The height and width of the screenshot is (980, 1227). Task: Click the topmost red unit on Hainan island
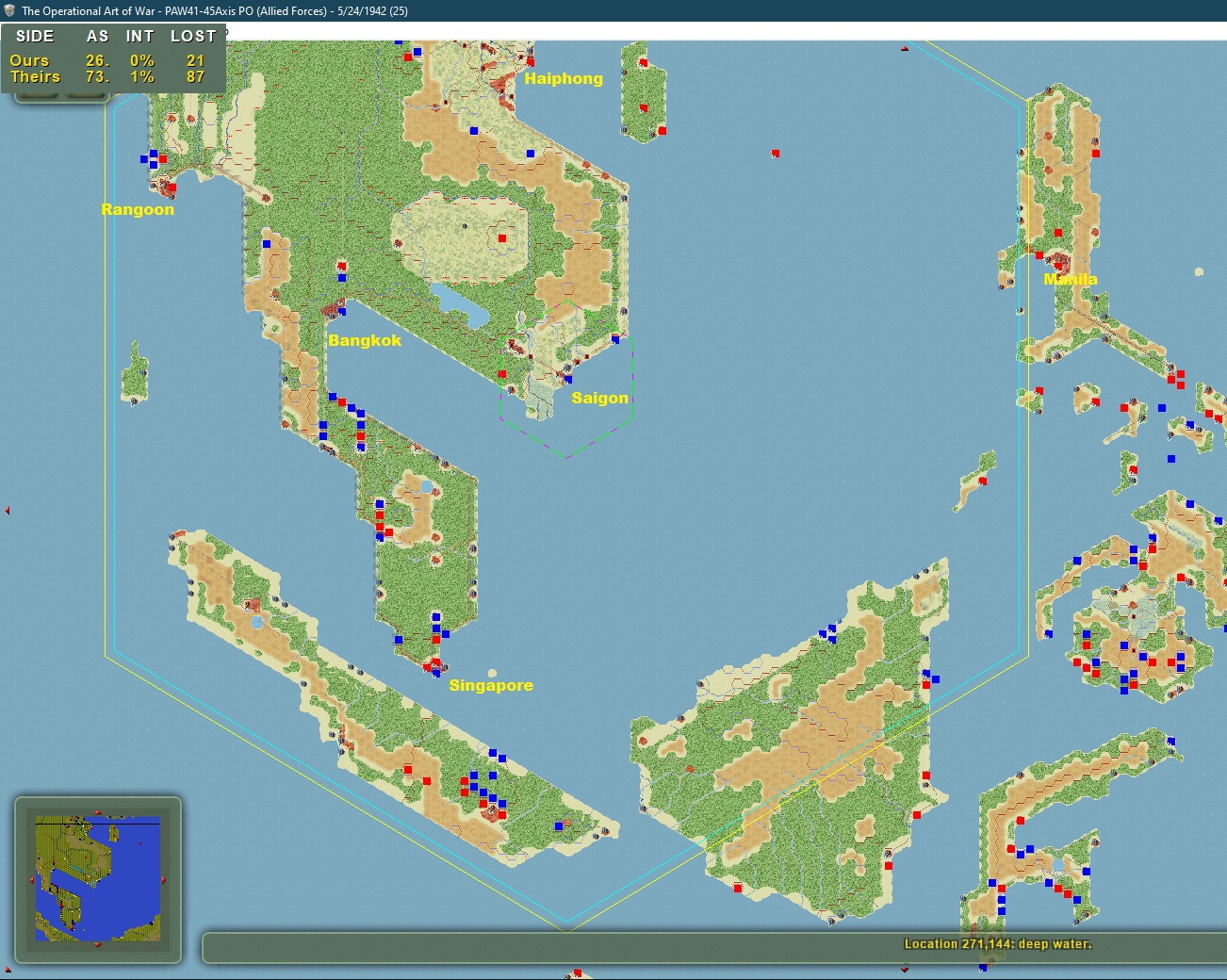click(x=644, y=63)
